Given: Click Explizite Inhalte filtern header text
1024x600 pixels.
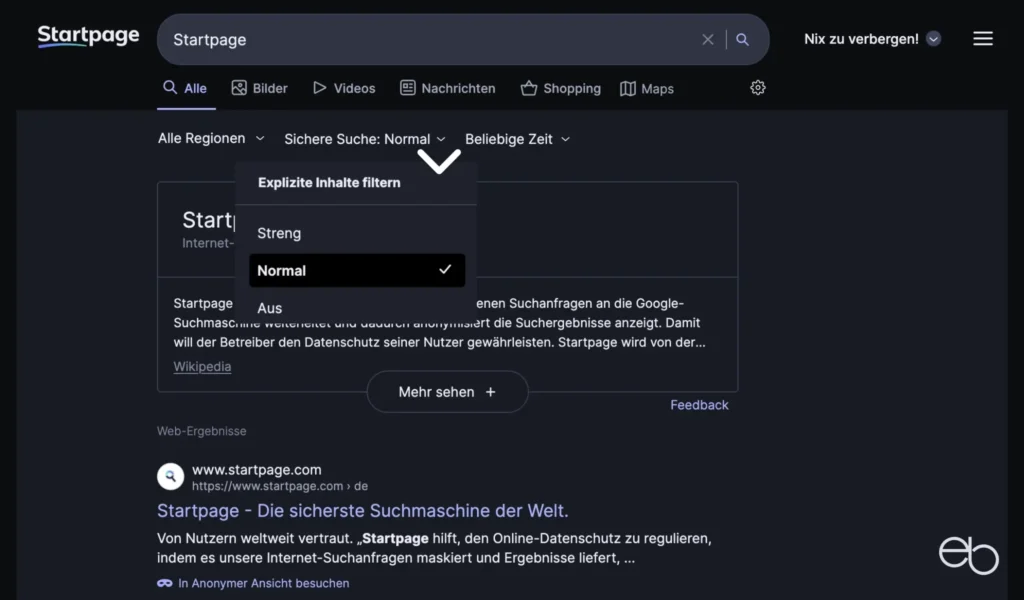Looking at the screenshot, I should (x=329, y=183).
